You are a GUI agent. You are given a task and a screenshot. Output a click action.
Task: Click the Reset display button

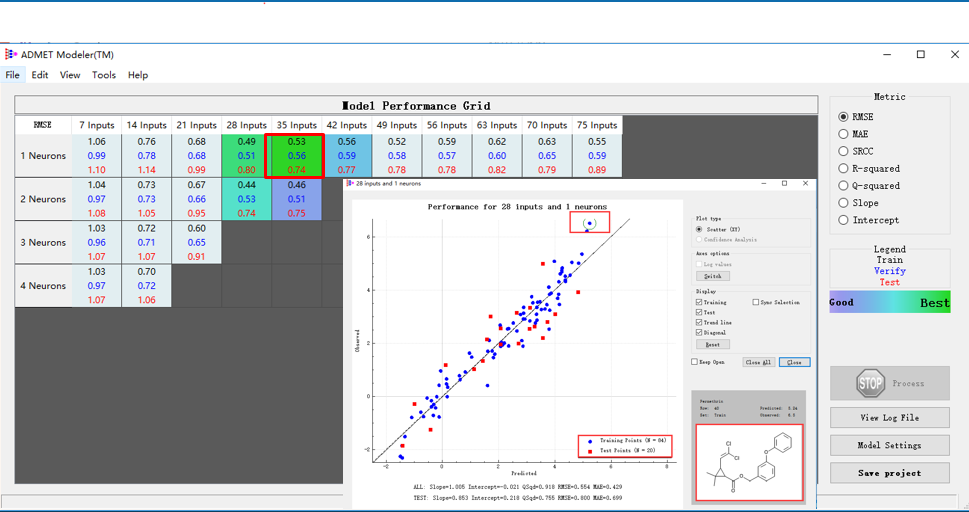tap(713, 344)
